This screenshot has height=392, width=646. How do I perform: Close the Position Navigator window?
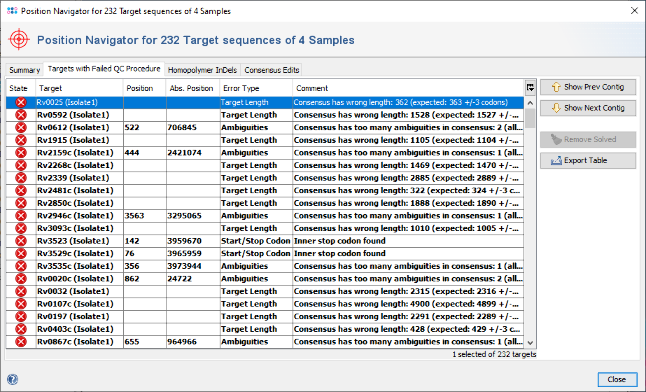click(x=634, y=11)
